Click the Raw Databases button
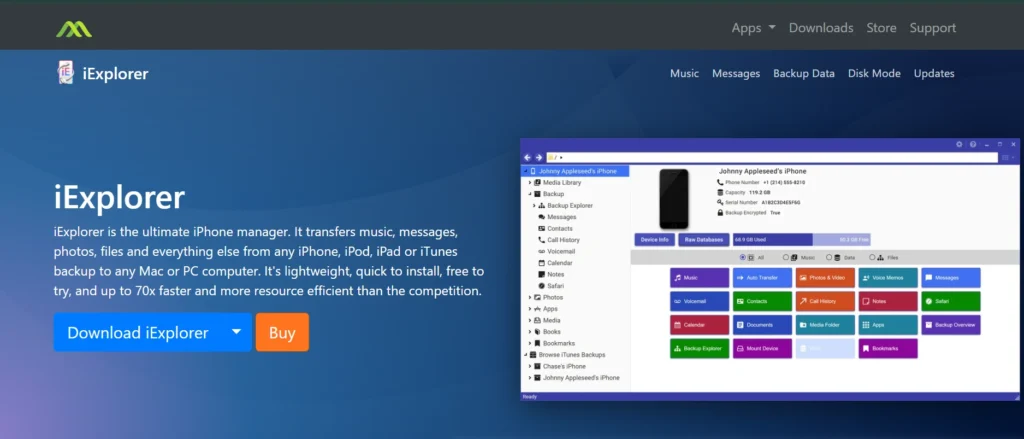The height and width of the screenshot is (439, 1024). [704, 240]
